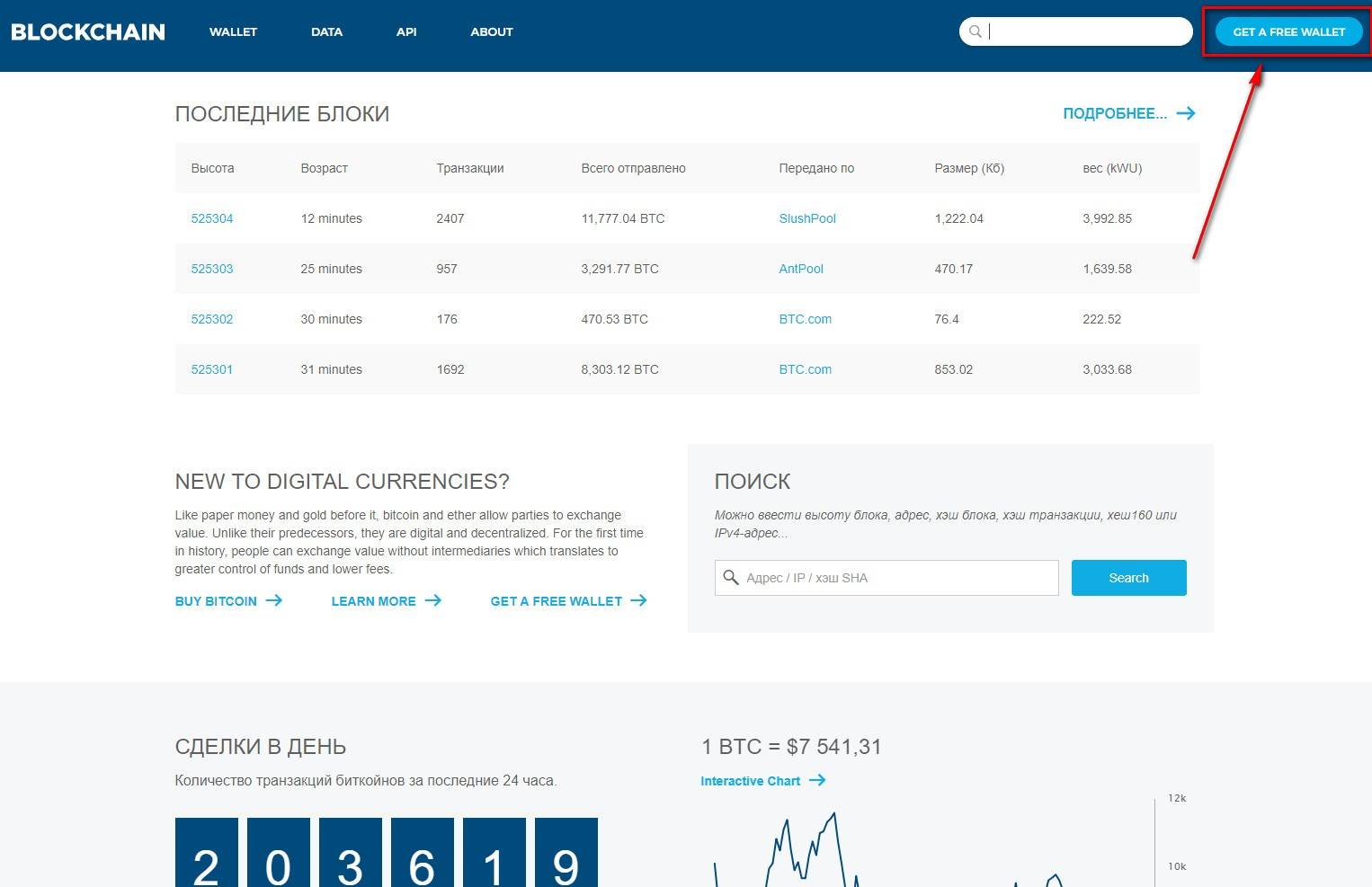Click the вес (kWU) column header
The height and width of the screenshot is (887, 1372).
[x=1112, y=168]
